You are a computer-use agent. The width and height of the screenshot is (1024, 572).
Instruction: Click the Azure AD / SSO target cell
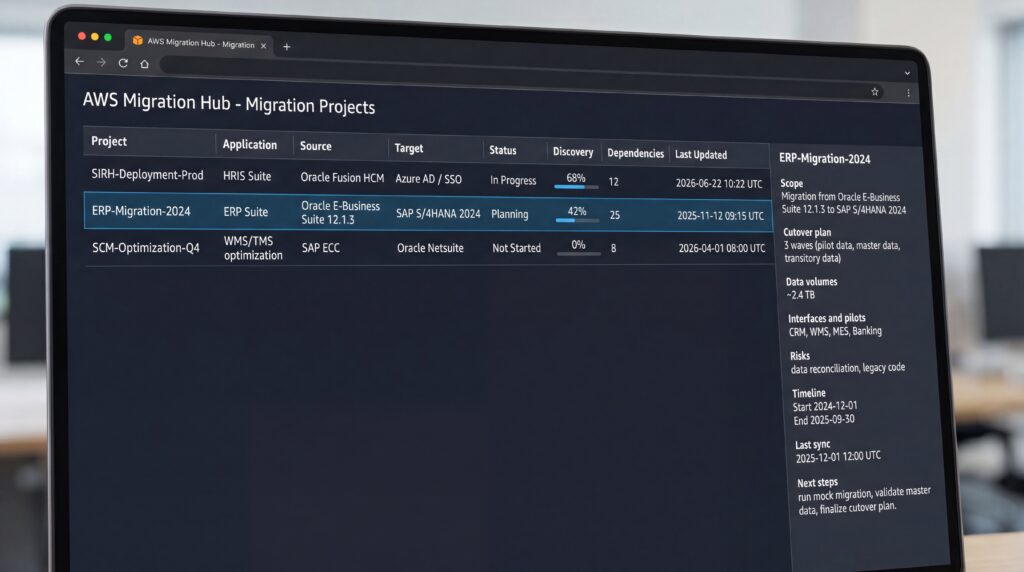point(428,179)
